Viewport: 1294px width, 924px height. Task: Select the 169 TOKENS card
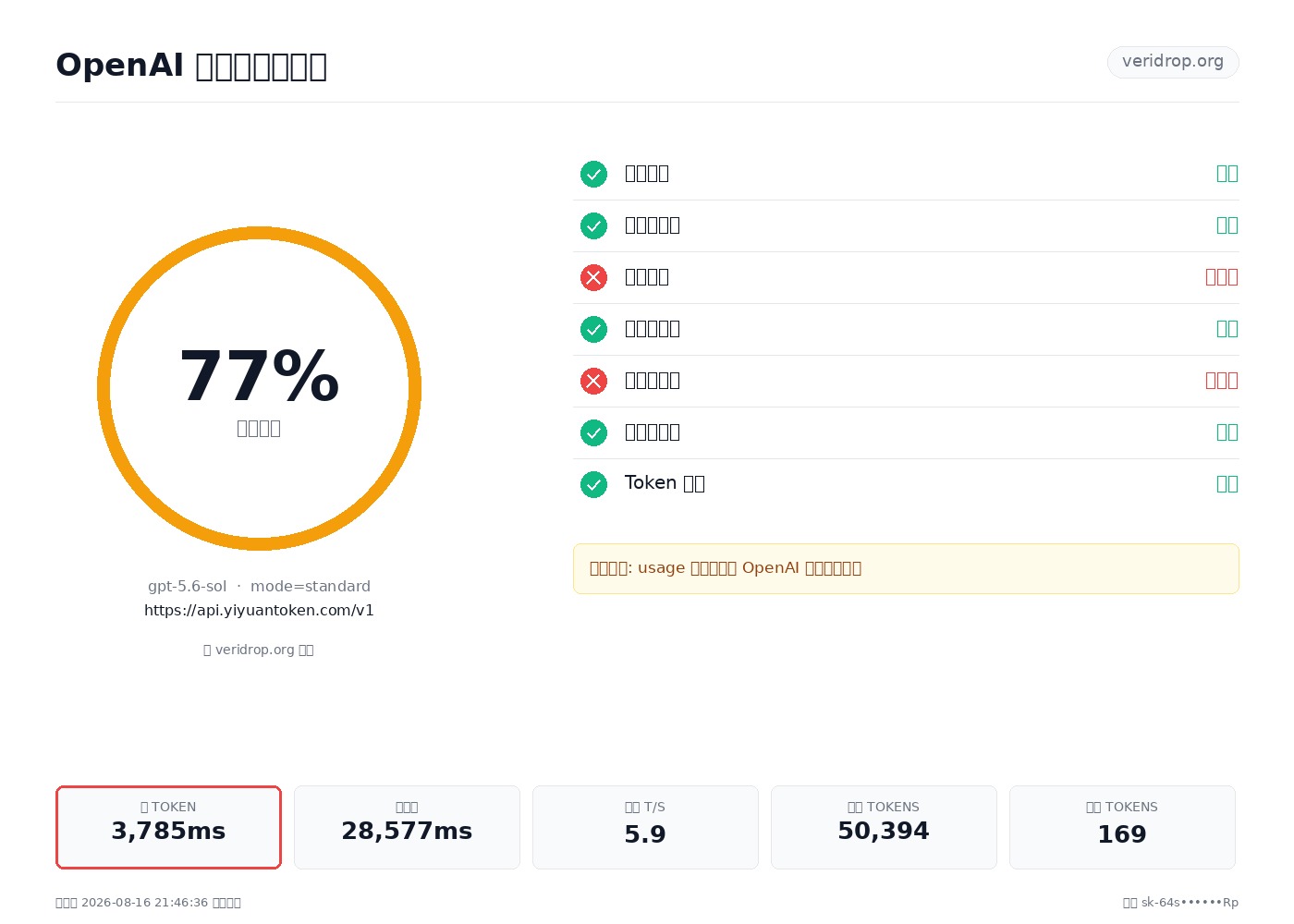click(1122, 827)
